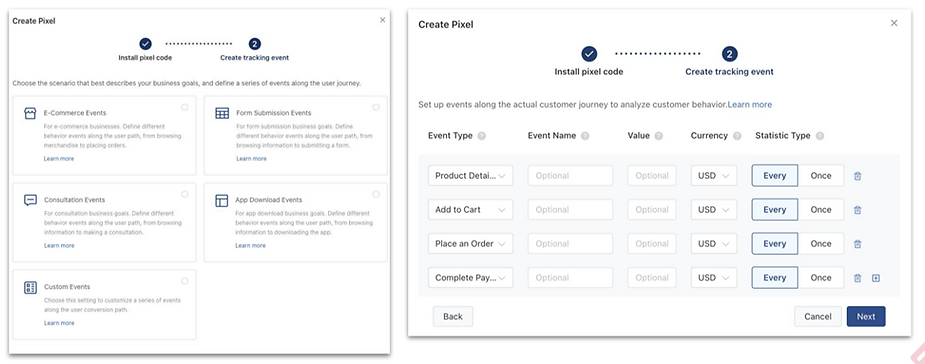Viewport: 925px width, 364px height.
Task: Click the Cancel button
Action: point(818,317)
